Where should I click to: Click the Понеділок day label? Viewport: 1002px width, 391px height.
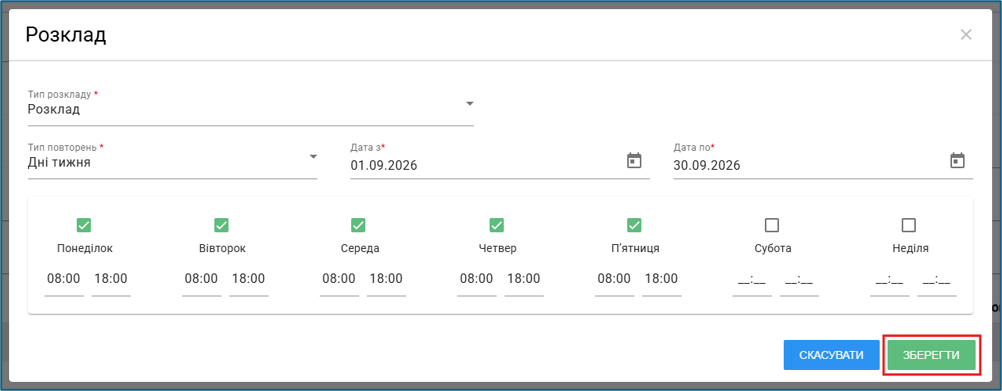click(85, 249)
